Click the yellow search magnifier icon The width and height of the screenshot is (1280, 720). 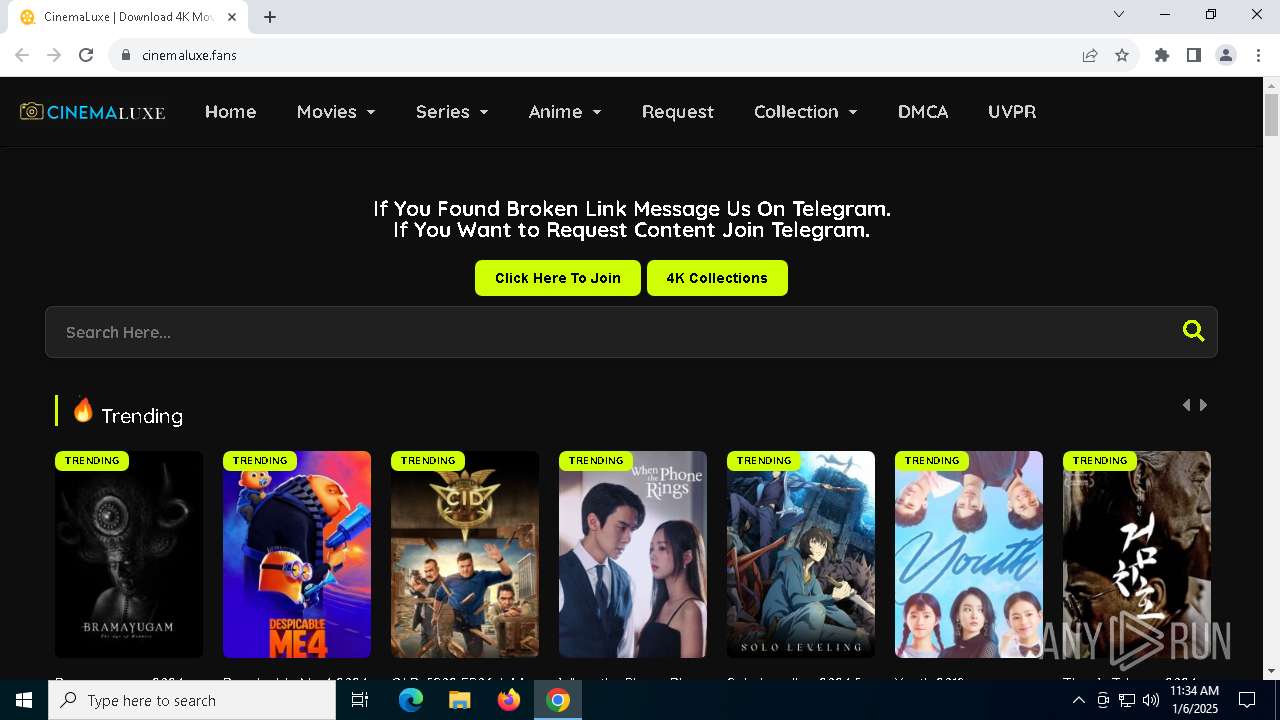(x=1193, y=331)
